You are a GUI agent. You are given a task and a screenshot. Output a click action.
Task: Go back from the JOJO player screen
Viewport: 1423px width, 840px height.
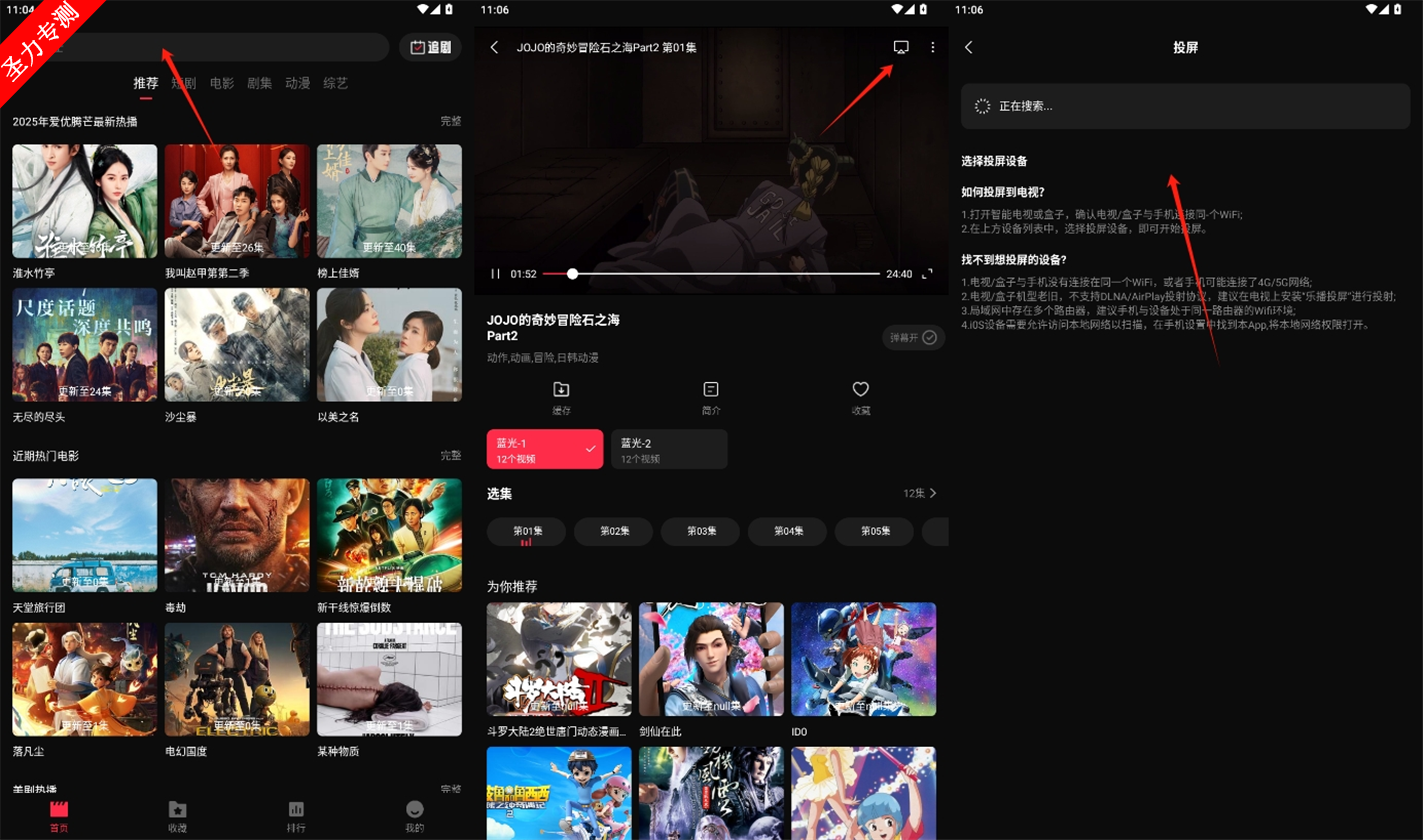[494, 47]
